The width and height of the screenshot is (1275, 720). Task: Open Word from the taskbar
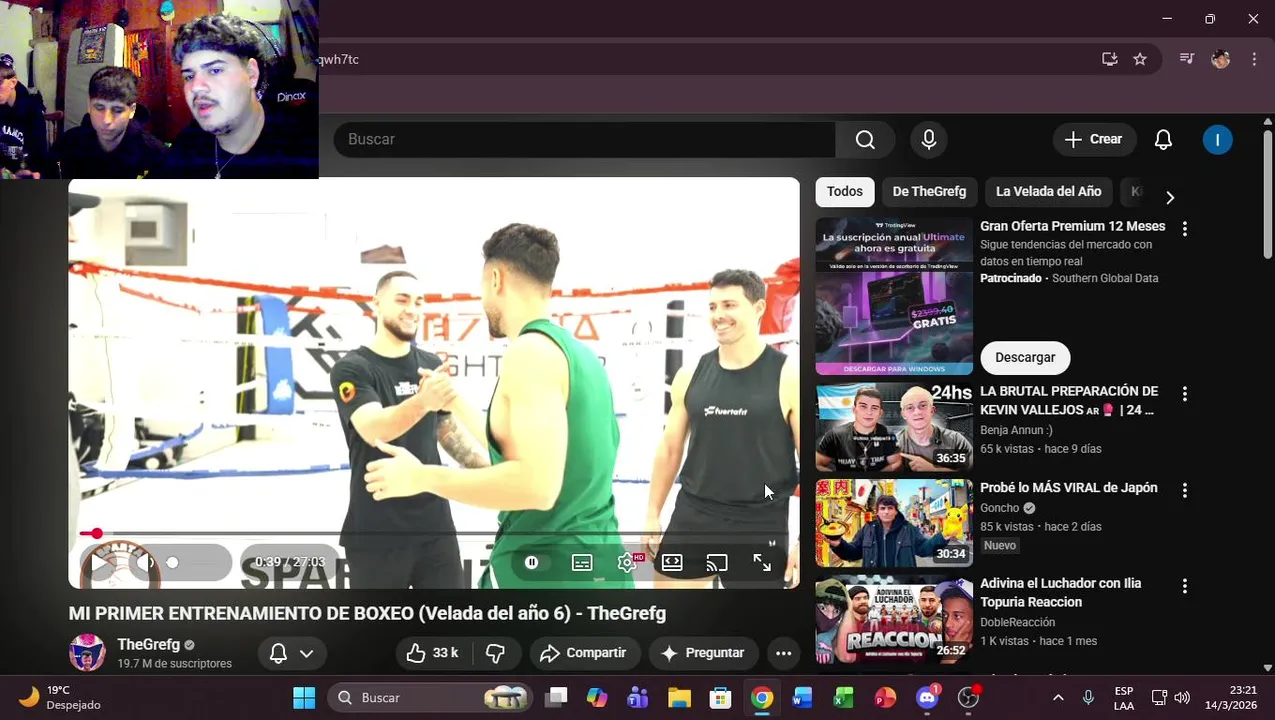pos(802,698)
